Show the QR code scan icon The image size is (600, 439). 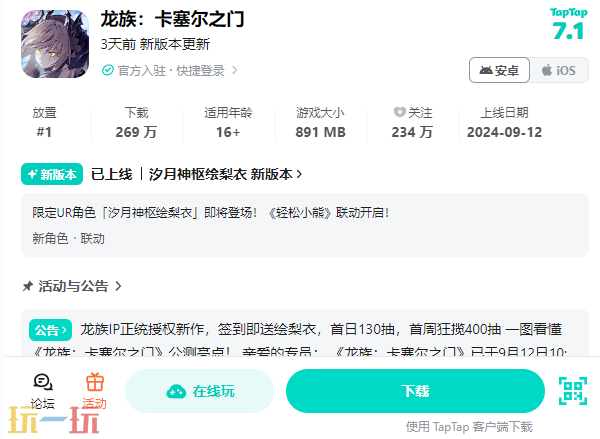click(x=573, y=391)
